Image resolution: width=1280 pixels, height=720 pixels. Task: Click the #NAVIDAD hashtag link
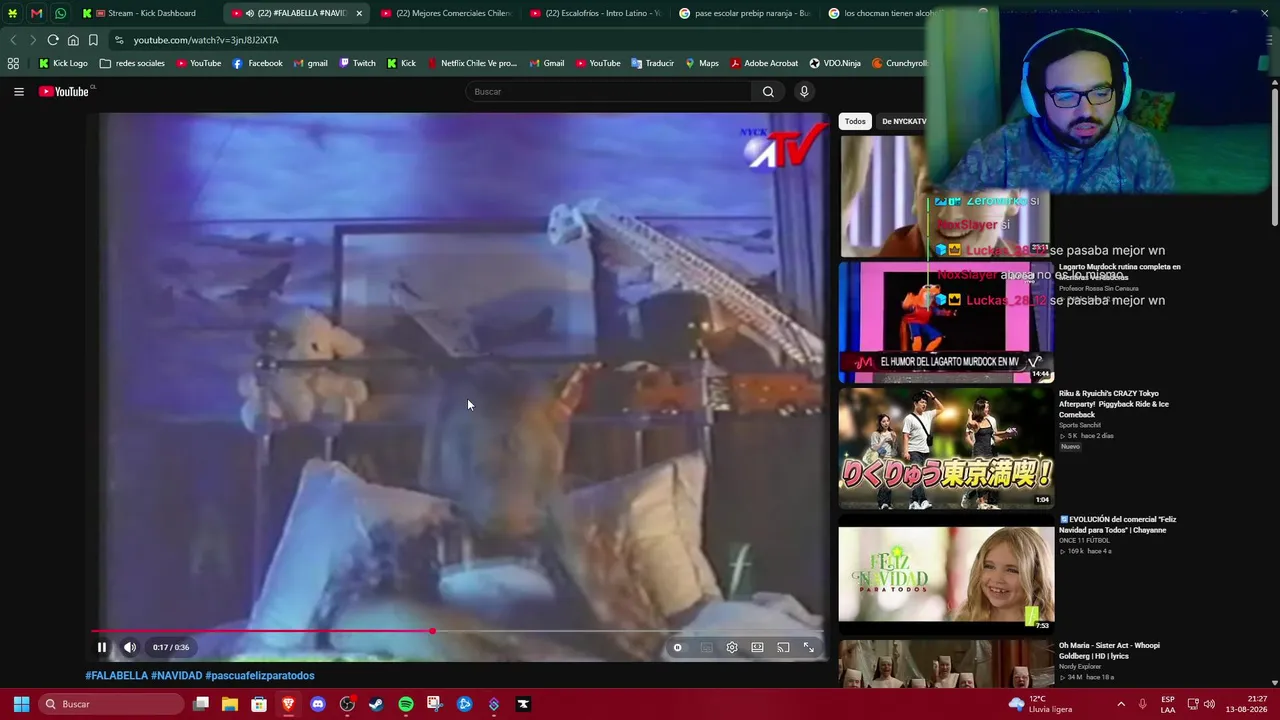coord(176,676)
